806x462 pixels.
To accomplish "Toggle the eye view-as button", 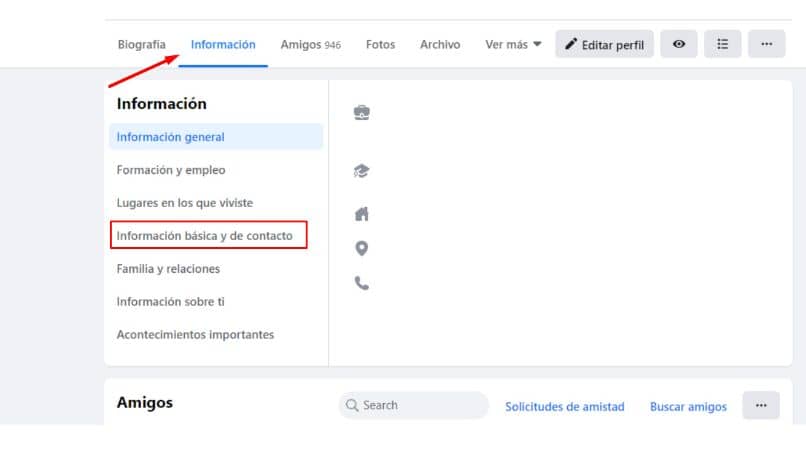I will coord(679,44).
